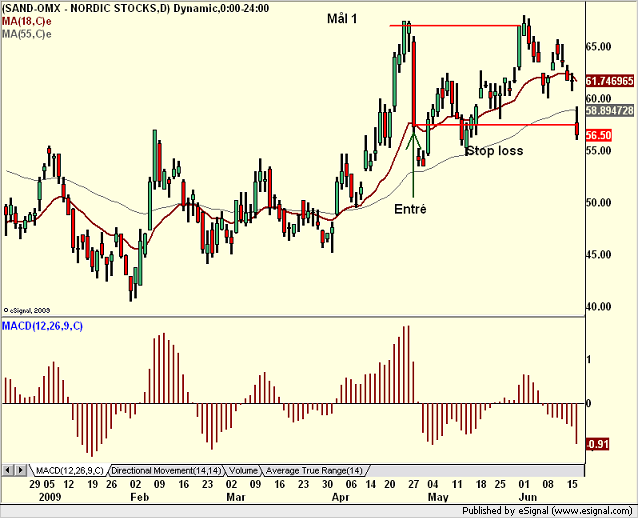The image size is (638, 518).
Task: Click the MA(18,C)e legend label
Action: (x=26, y=21)
